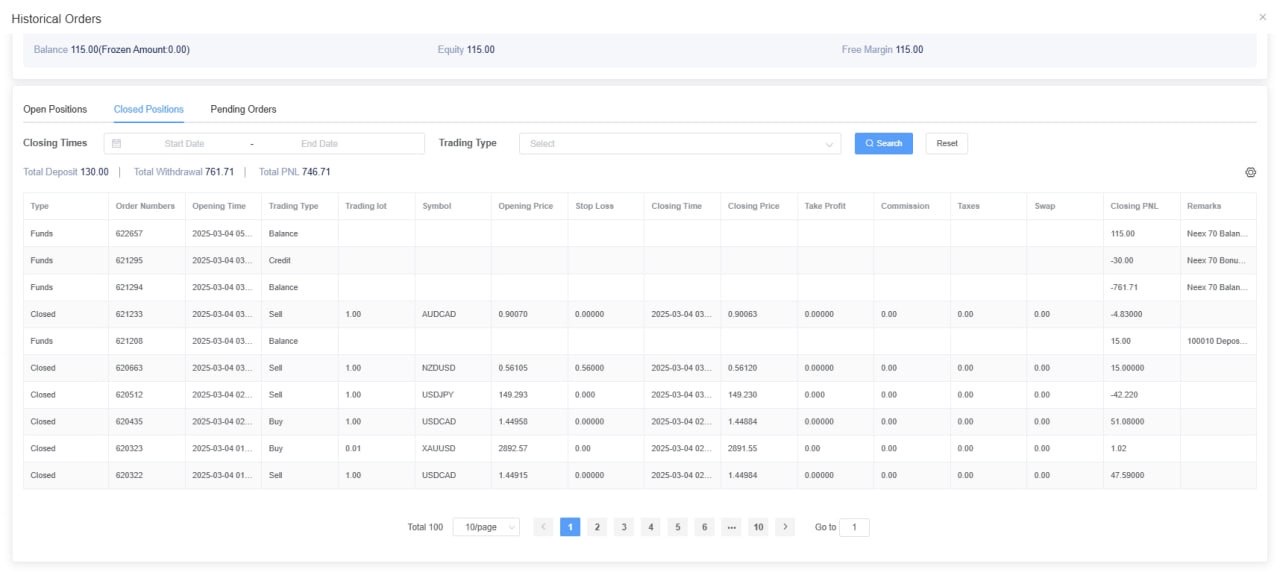Click the calendar icon in date range

pos(117,143)
